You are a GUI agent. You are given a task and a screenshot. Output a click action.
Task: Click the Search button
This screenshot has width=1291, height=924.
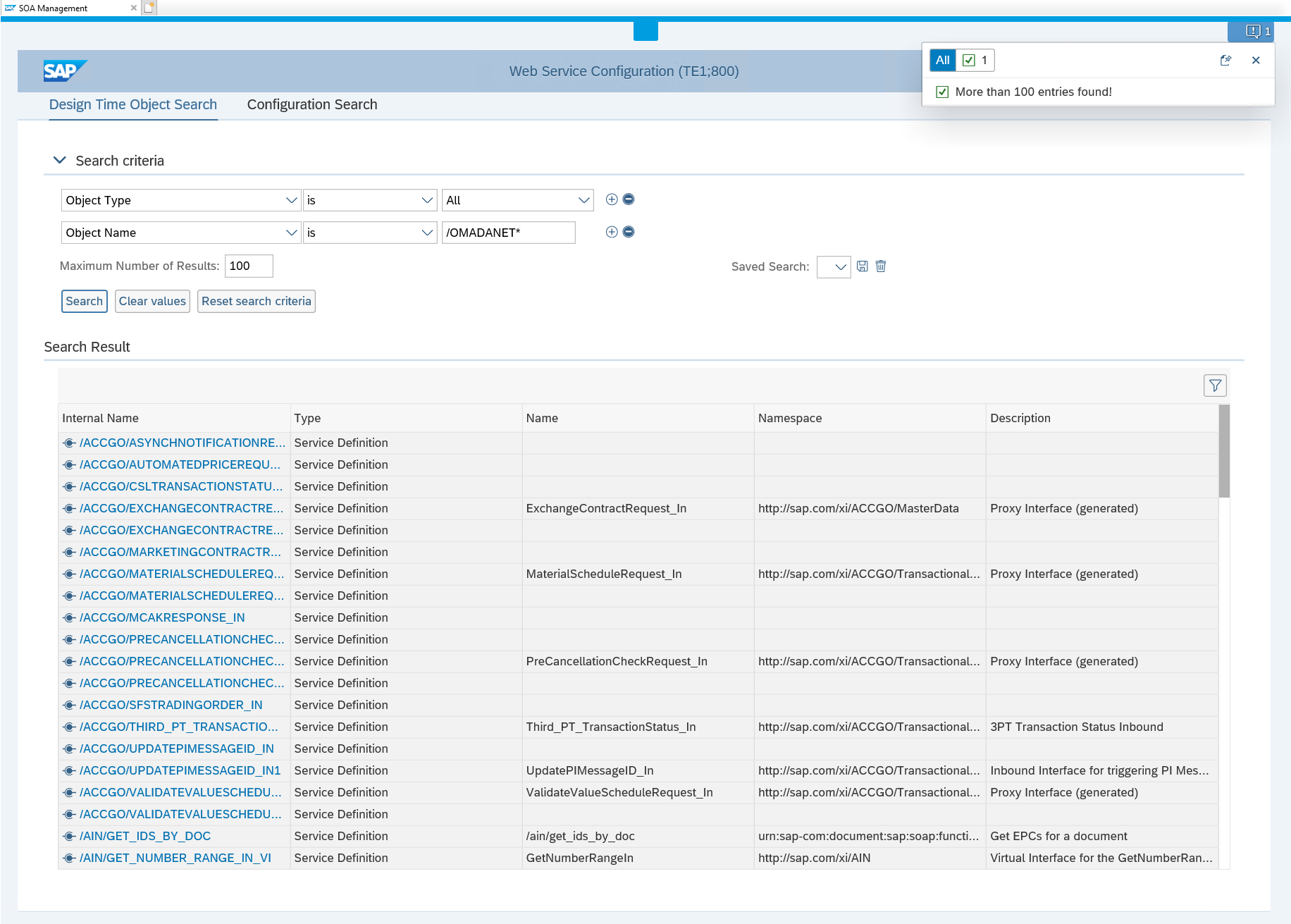(85, 301)
